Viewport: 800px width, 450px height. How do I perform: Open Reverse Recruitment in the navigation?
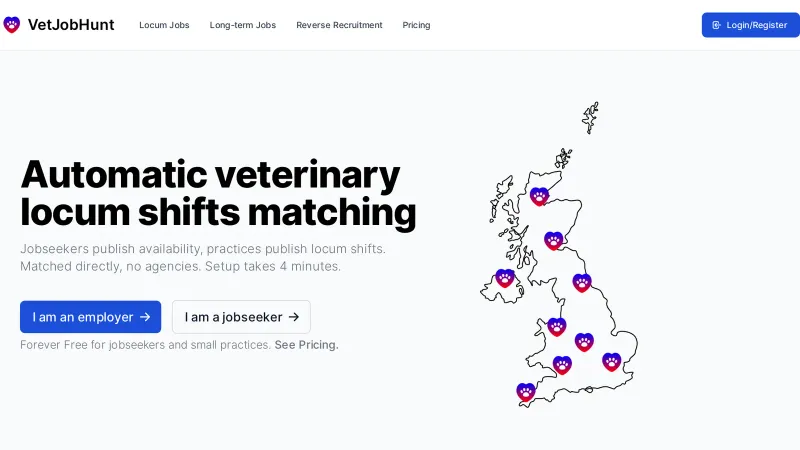339,25
